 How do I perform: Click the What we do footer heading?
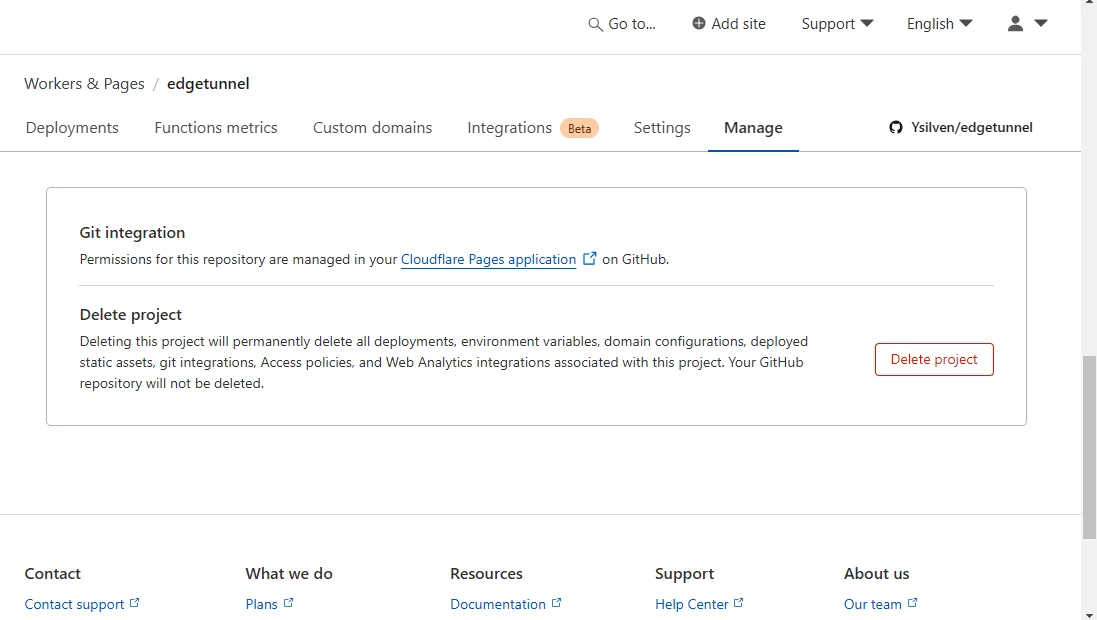pos(289,574)
